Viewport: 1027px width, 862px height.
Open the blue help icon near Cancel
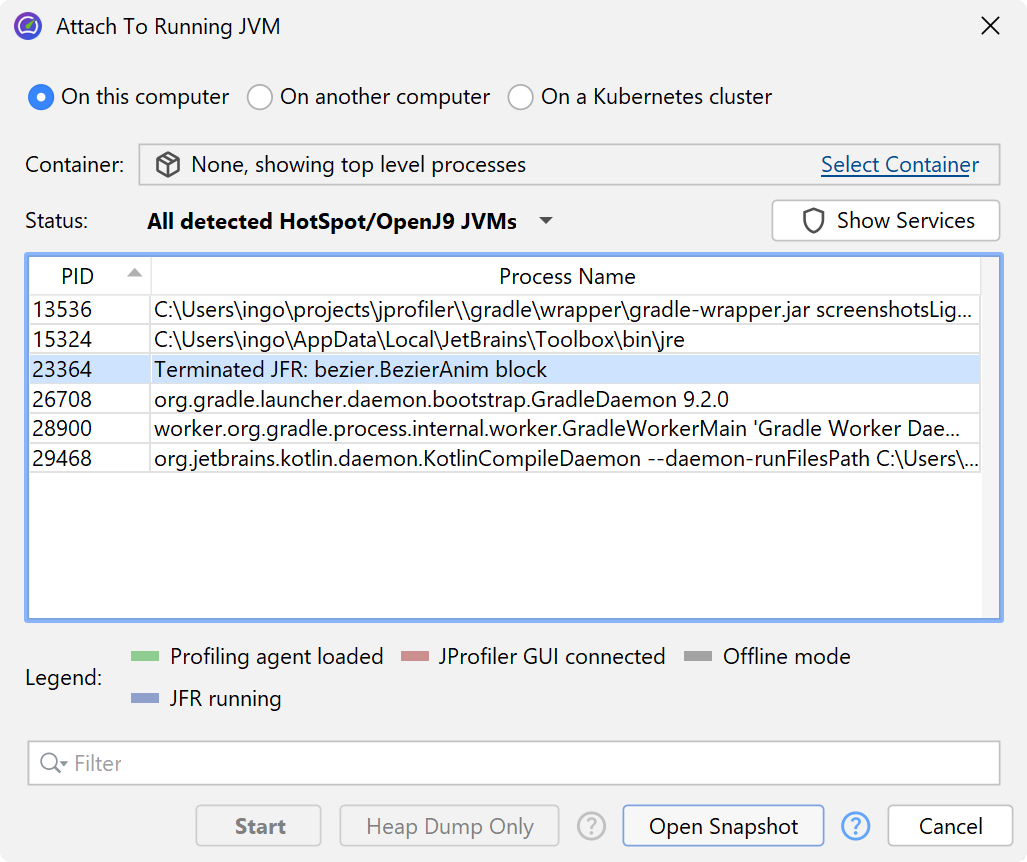pyautogui.click(x=856, y=826)
